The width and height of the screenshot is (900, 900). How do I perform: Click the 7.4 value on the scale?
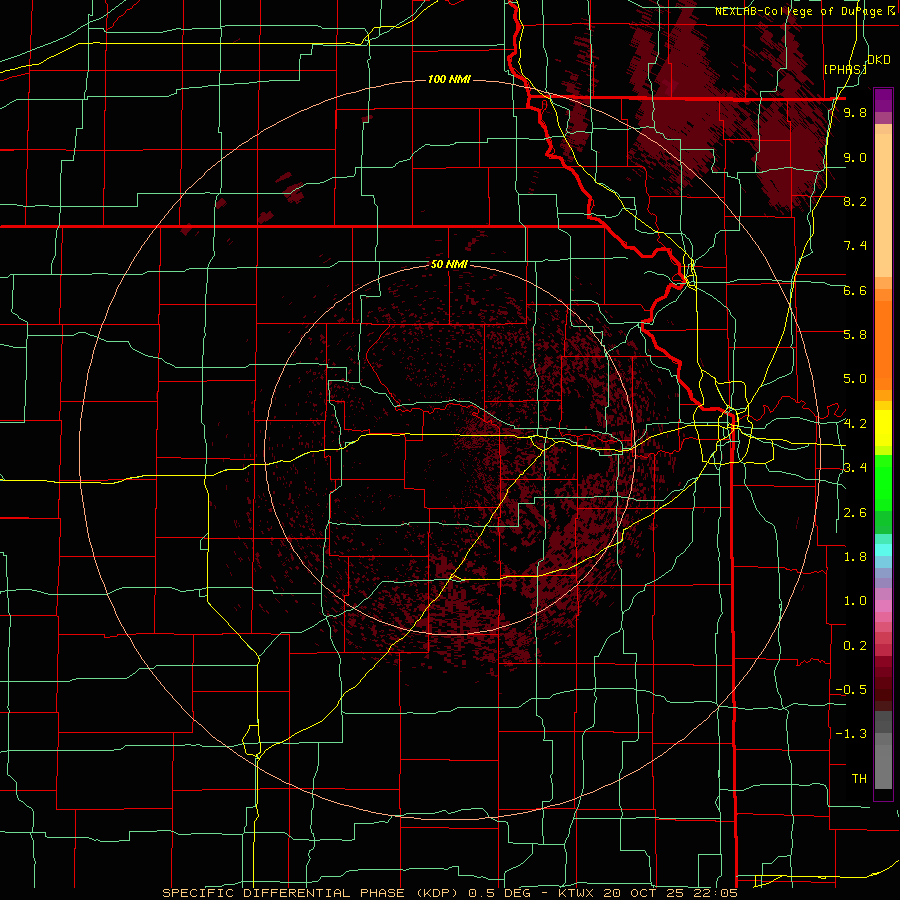coord(855,246)
